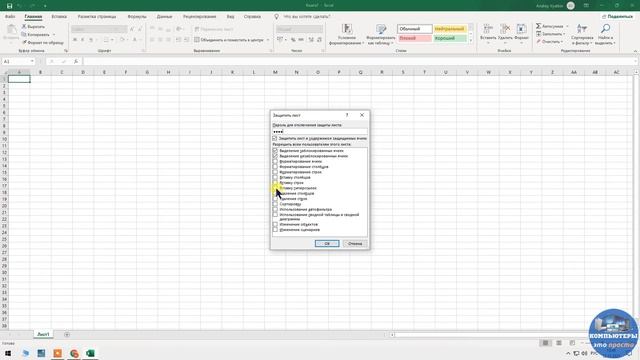Check 'Форматирование строк' checkbox

[x=275, y=172]
